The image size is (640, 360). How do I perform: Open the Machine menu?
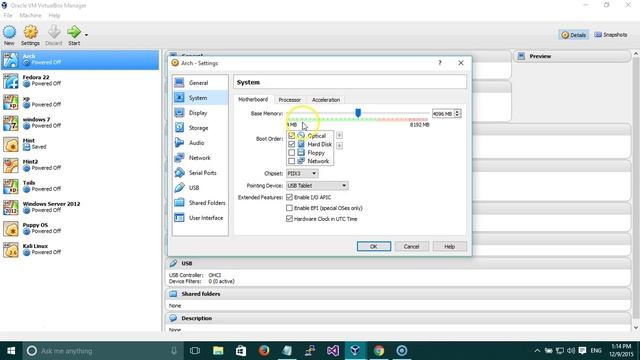click(30, 16)
